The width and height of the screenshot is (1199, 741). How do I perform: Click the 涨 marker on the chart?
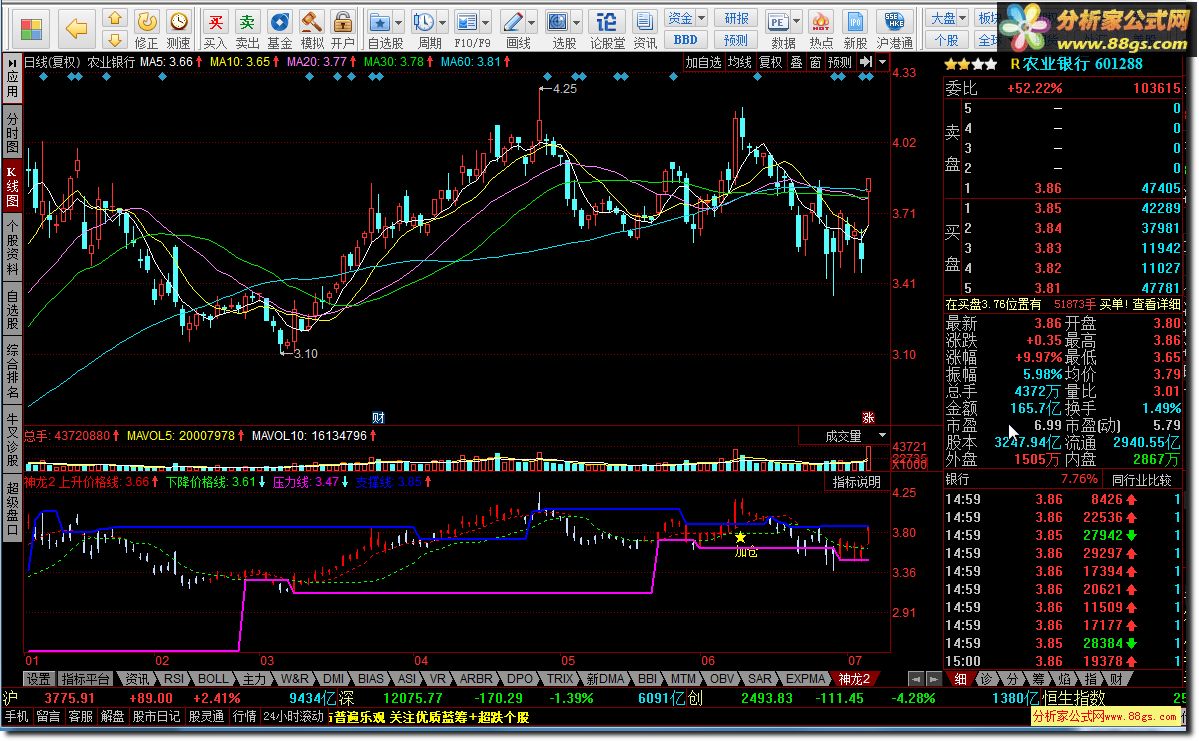pyautogui.click(x=868, y=418)
